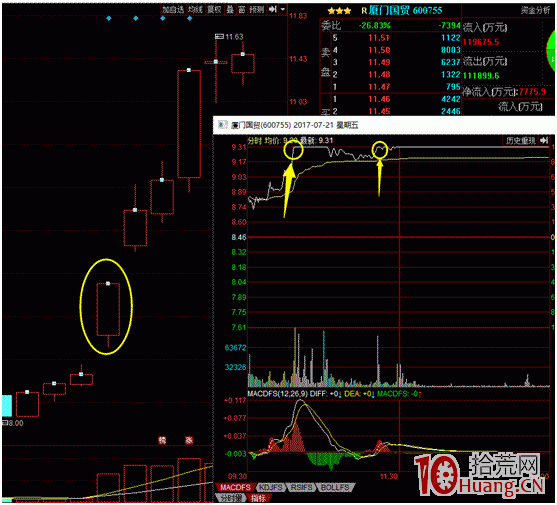The width and height of the screenshot is (557, 505).
Task: Click the 8.00 low price label
Action: (x=15, y=423)
